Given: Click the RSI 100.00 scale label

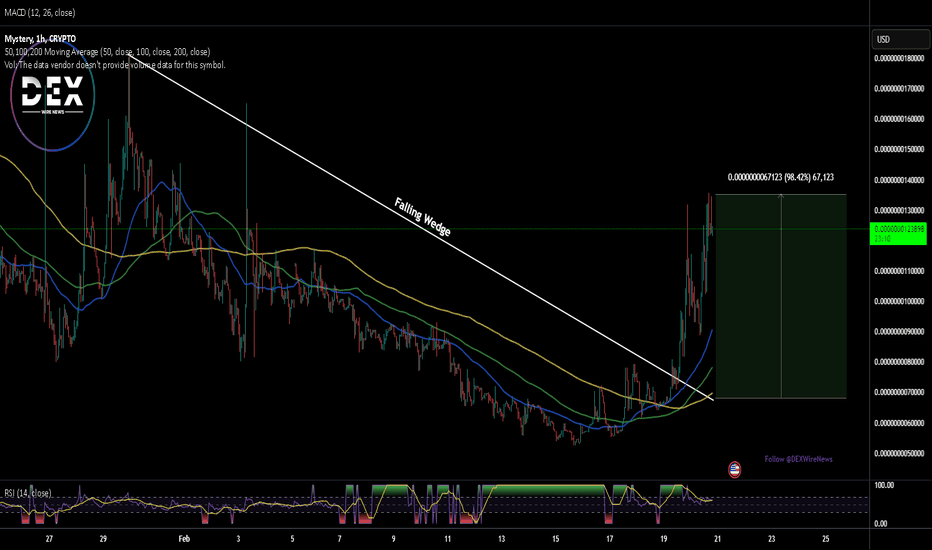Looking at the screenshot, I should click(884, 485).
